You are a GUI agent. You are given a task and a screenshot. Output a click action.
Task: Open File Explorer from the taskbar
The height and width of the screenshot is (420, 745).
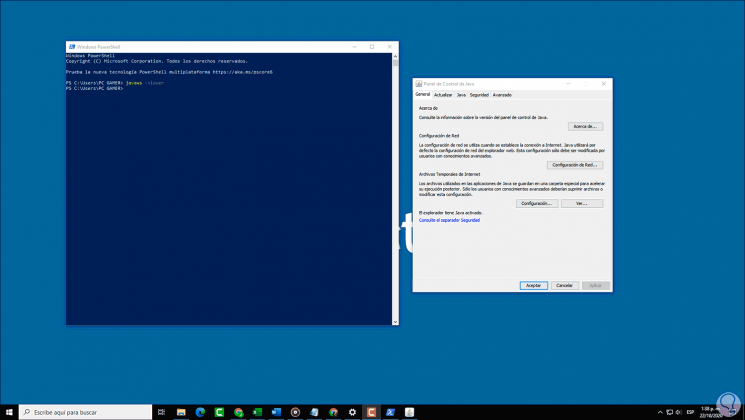(181, 412)
